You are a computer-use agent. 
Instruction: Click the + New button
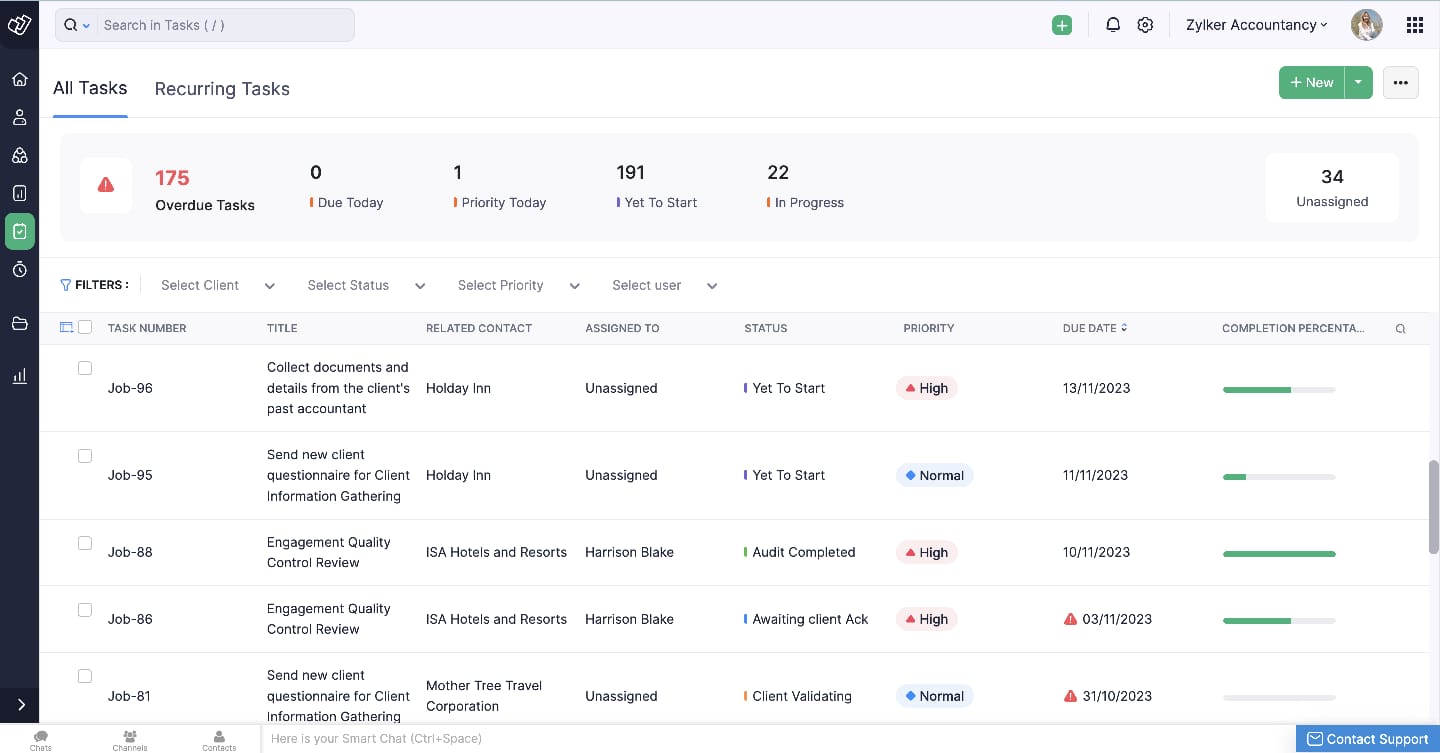(x=1311, y=82)
